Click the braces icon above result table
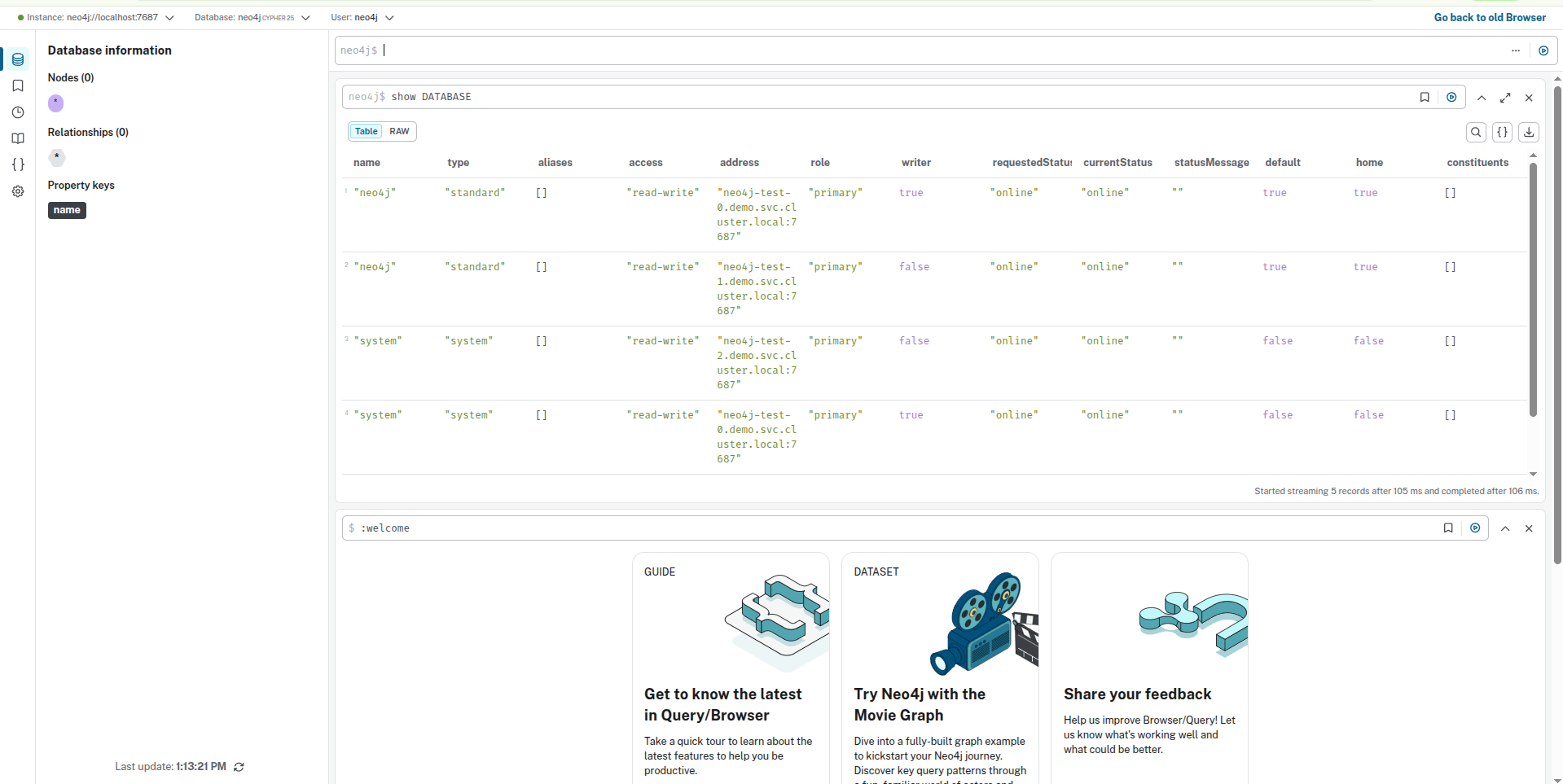The height and width of the screenshot is (784, 1563). tap(1503, 132)
